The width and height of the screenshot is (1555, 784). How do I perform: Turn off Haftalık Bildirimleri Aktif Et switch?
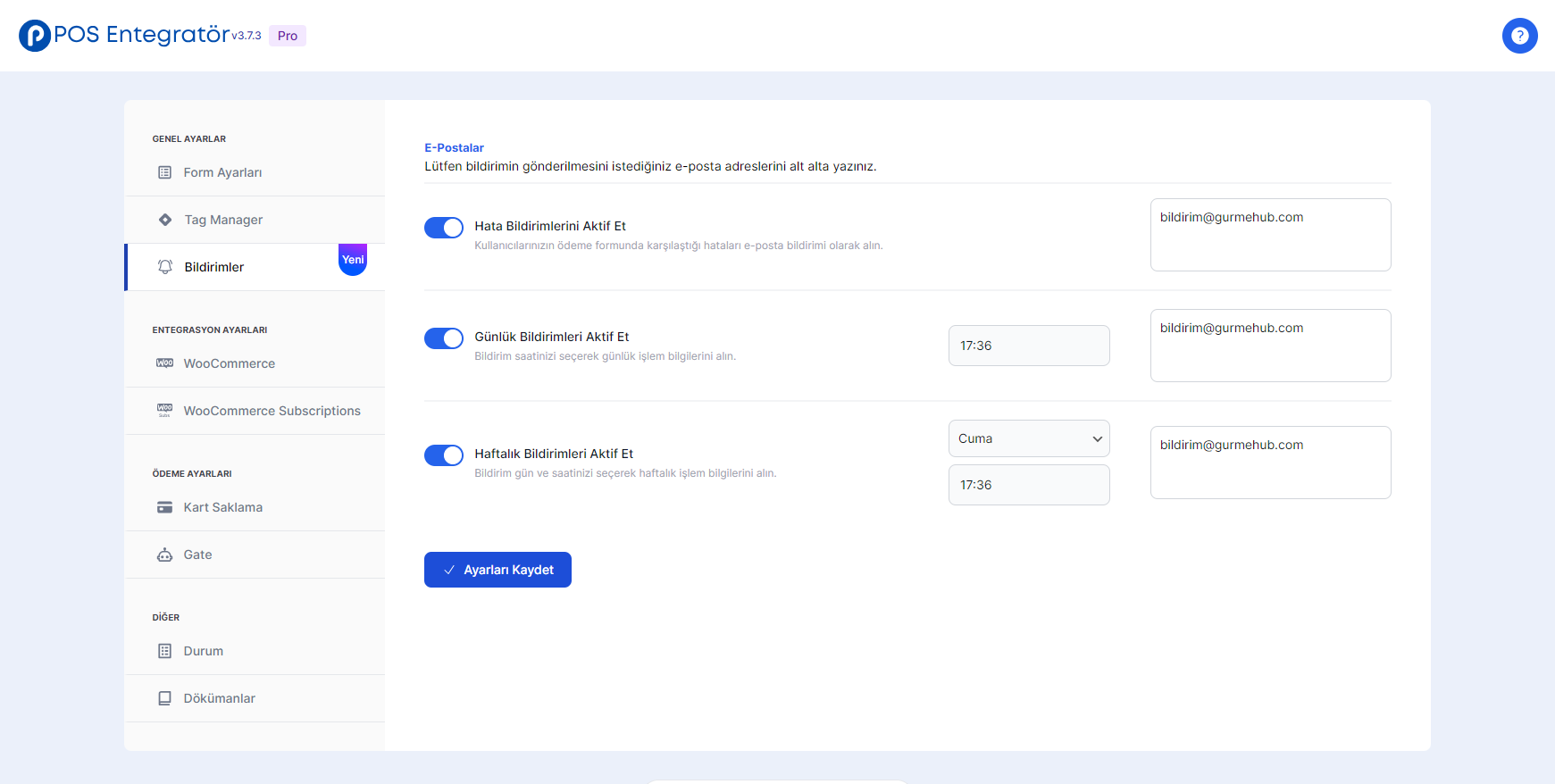(444, 455)
